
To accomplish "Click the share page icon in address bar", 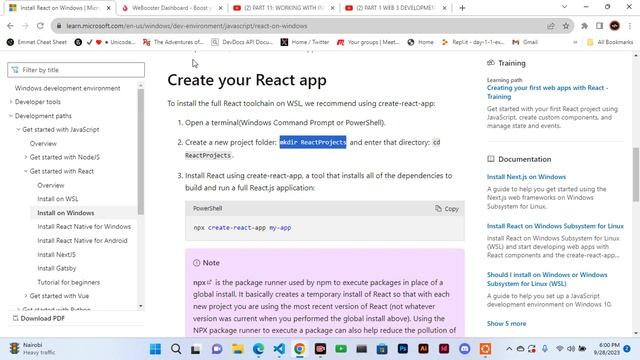I will 551,26.
